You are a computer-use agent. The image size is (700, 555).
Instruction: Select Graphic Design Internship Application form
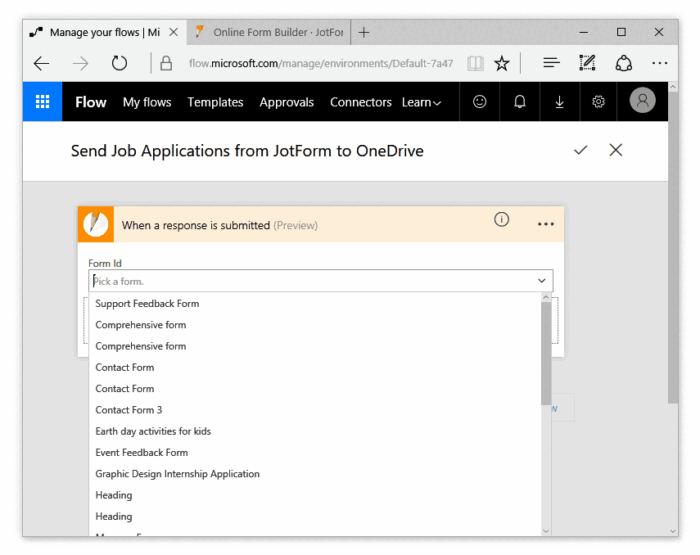[177, 474]
